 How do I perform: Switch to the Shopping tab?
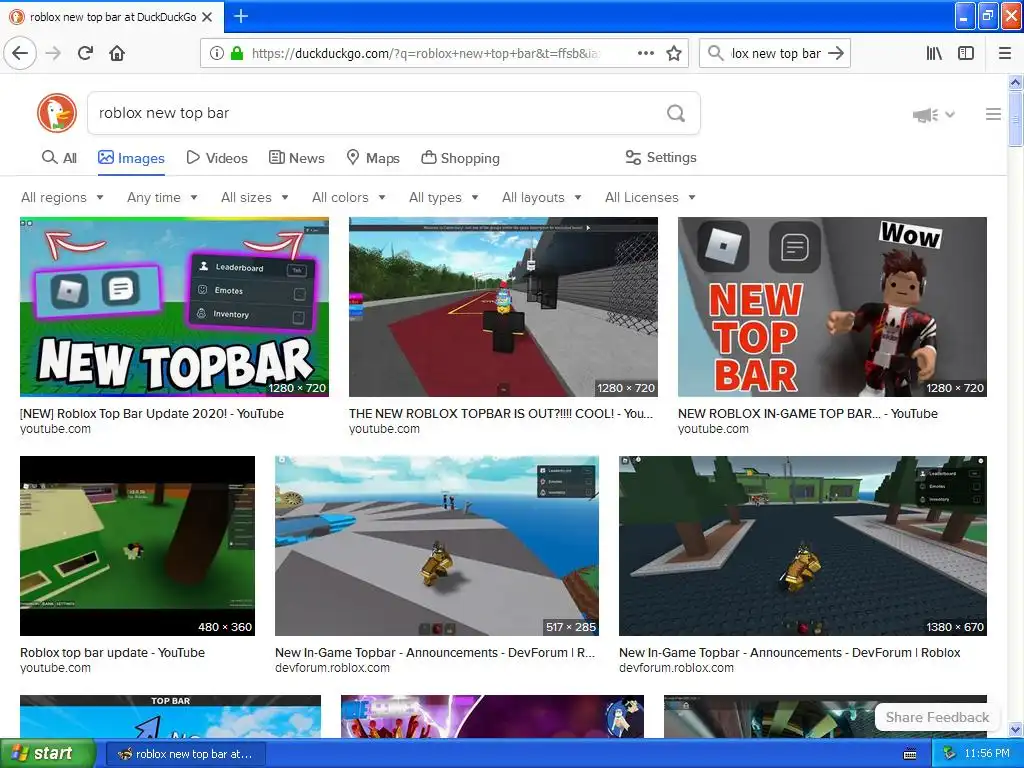coord(460,158)
